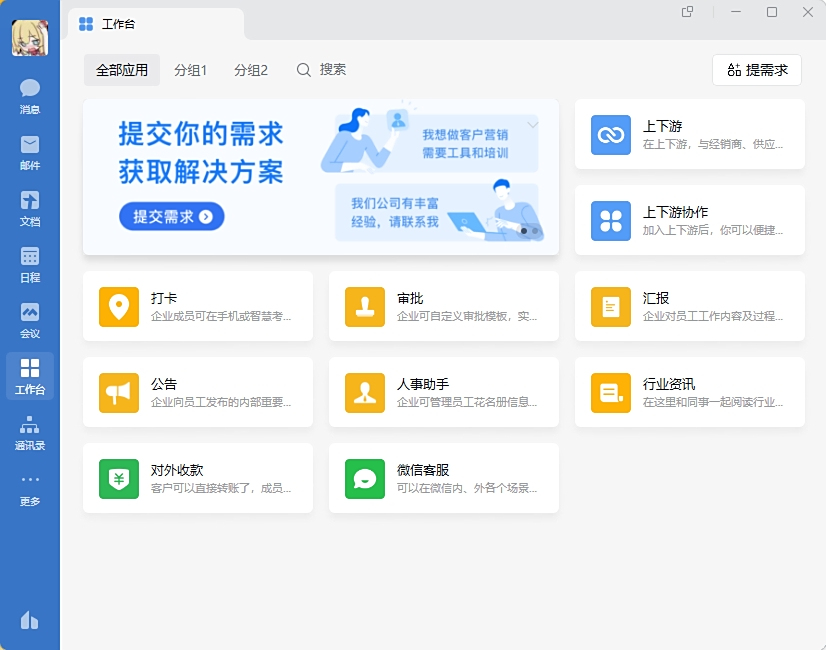
Task: Open the 文档 (Documents) sidebar icon
Action: point(29,207)
